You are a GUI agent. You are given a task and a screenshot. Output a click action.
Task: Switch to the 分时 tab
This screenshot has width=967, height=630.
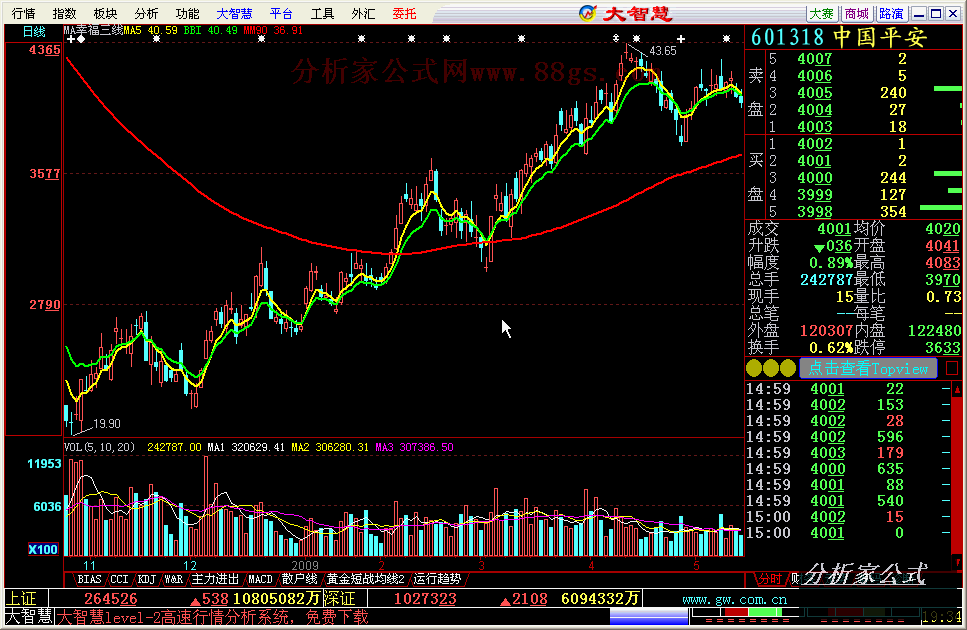click(x=769, y=579)
